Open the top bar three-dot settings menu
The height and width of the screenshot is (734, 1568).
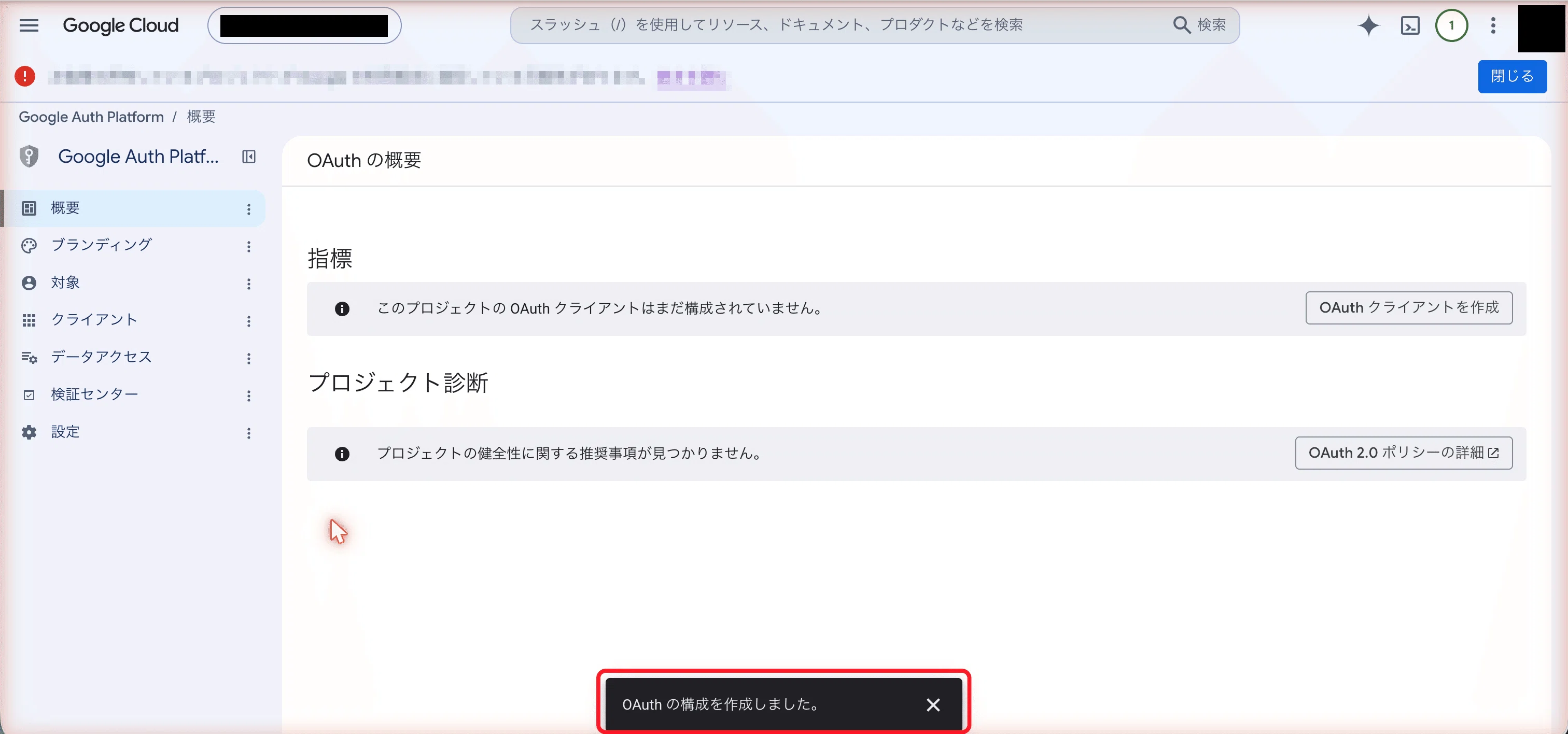click(x=1493, y=25)
